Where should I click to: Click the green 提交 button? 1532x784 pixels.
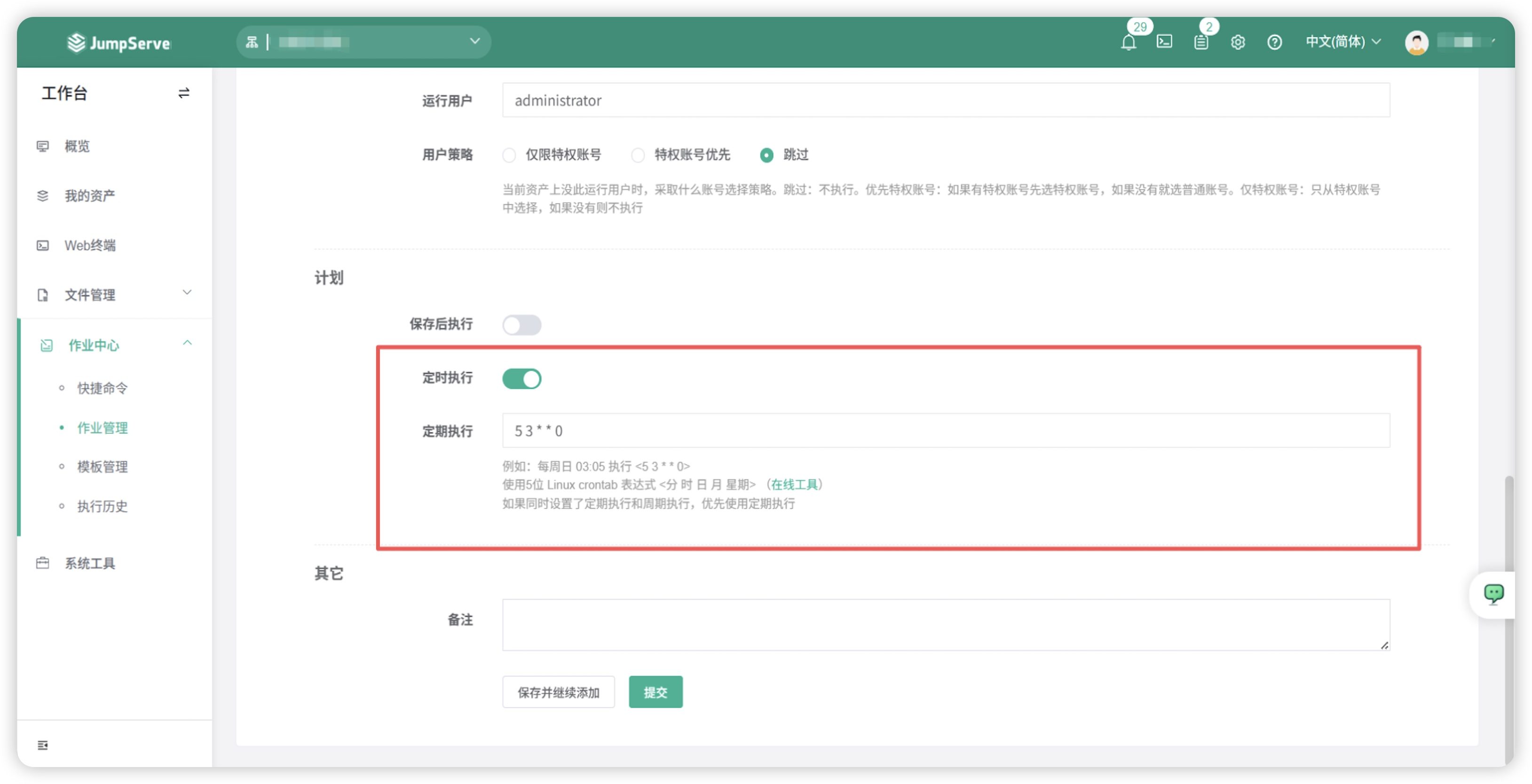click(x=655, y=692)
